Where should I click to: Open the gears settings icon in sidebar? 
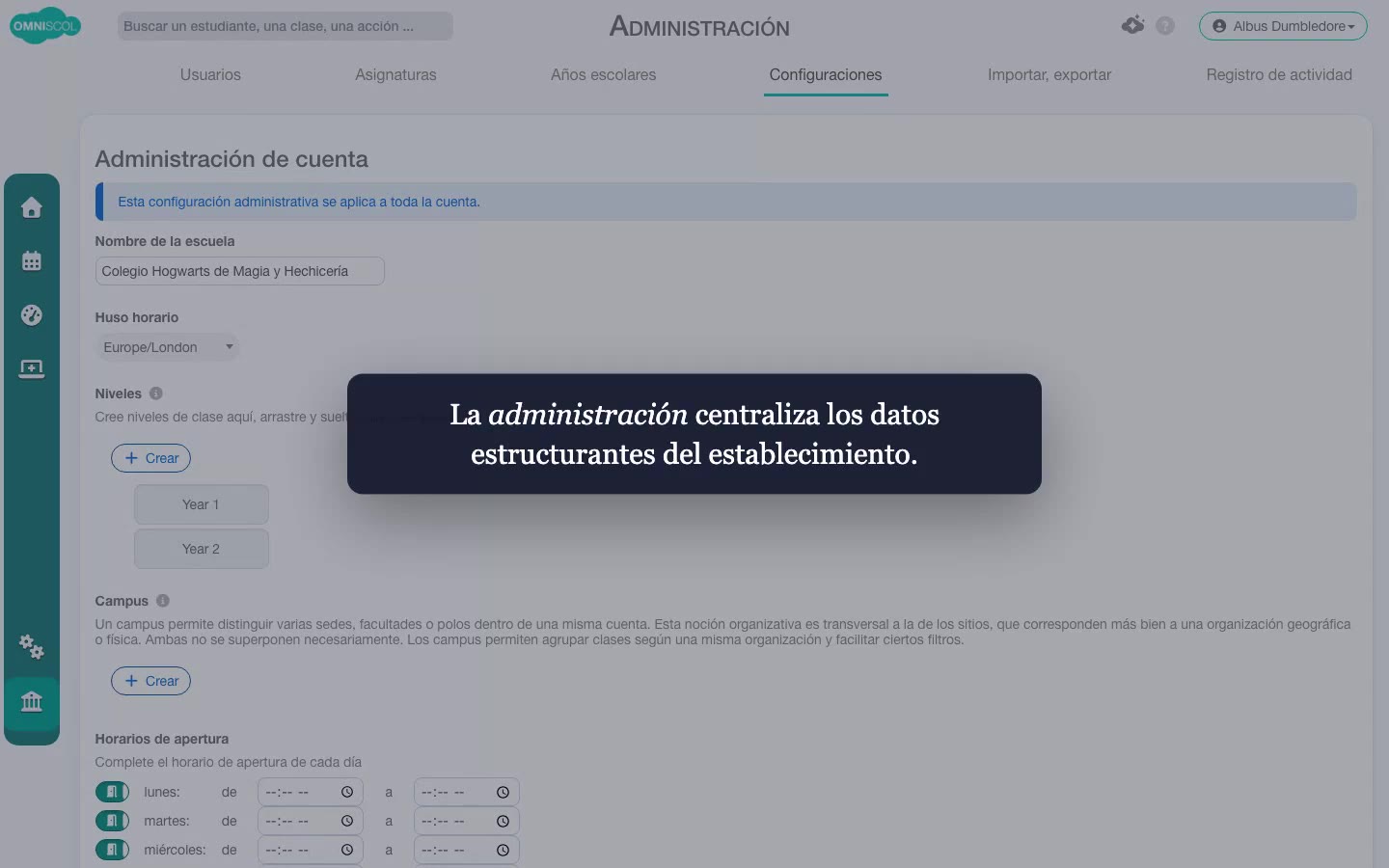tap(32, 646)
